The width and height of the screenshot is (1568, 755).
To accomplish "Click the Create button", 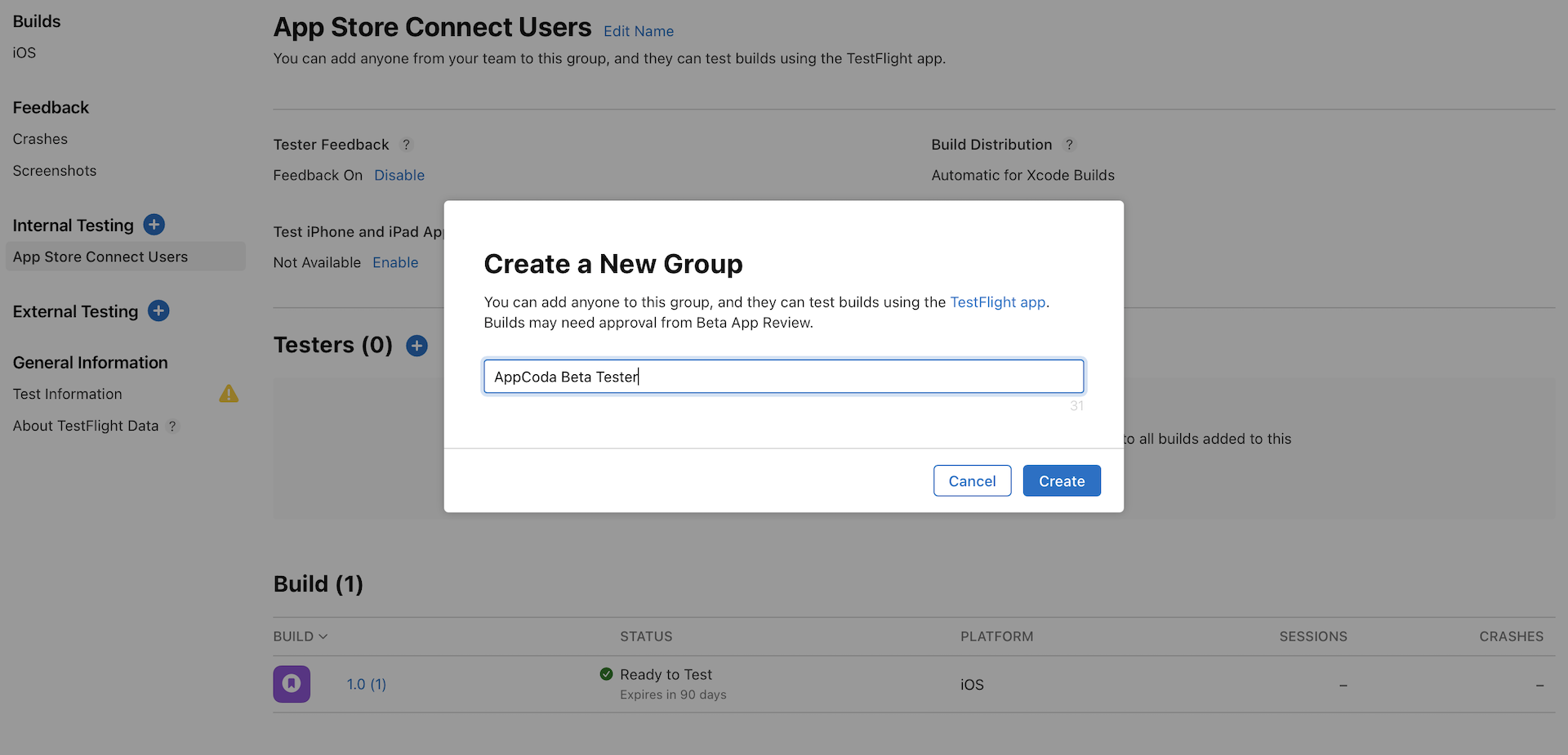I will (1062, 480).
